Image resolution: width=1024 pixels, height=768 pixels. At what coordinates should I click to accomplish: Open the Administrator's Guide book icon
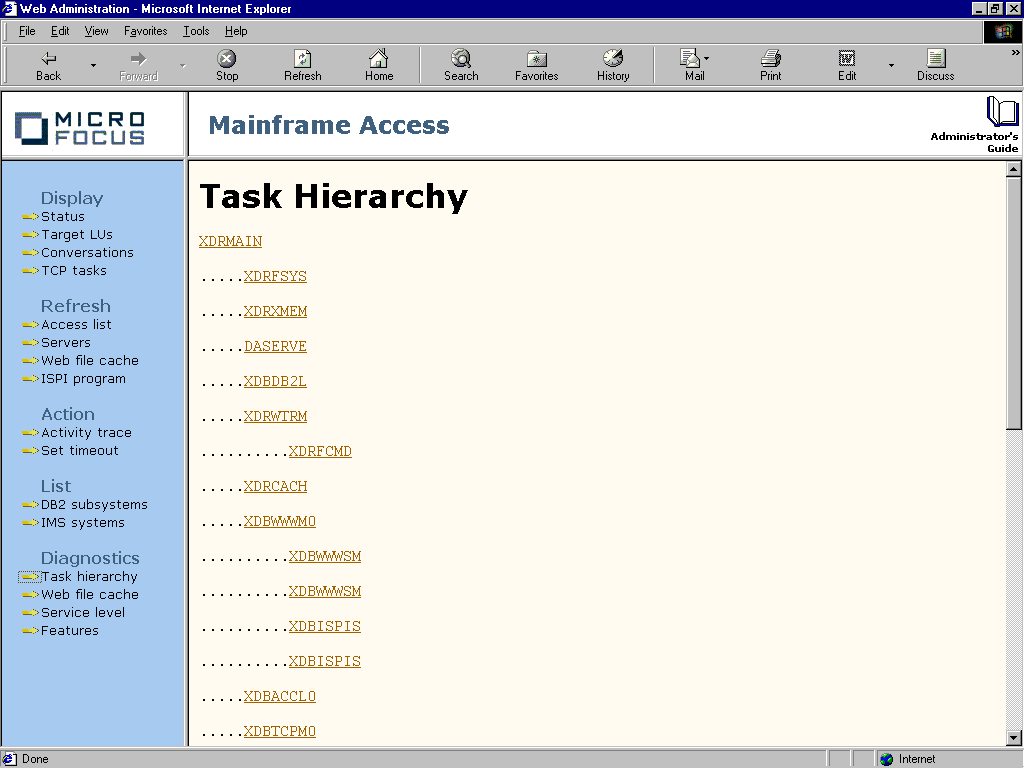click(x=1003, y=113)
